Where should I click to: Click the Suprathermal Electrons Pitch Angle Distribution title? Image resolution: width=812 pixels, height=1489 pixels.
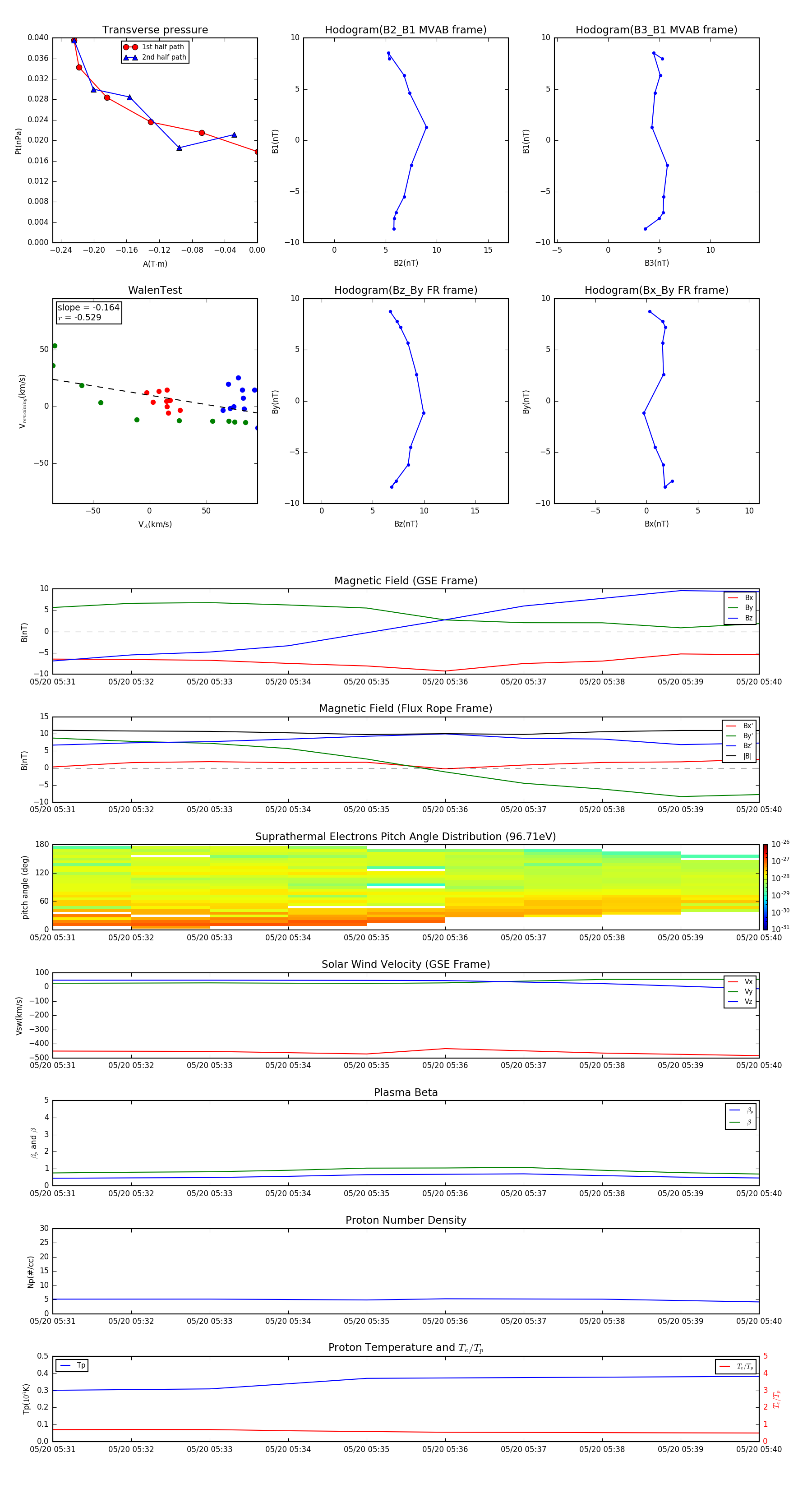(x=406, y=837)
